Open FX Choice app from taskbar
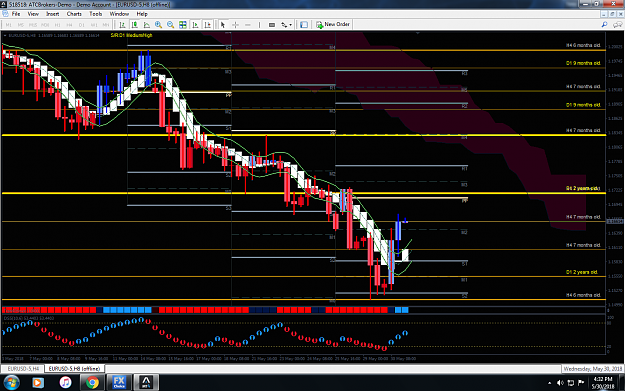The width and height of the screenshot is (625, 391). coord(119,383)
